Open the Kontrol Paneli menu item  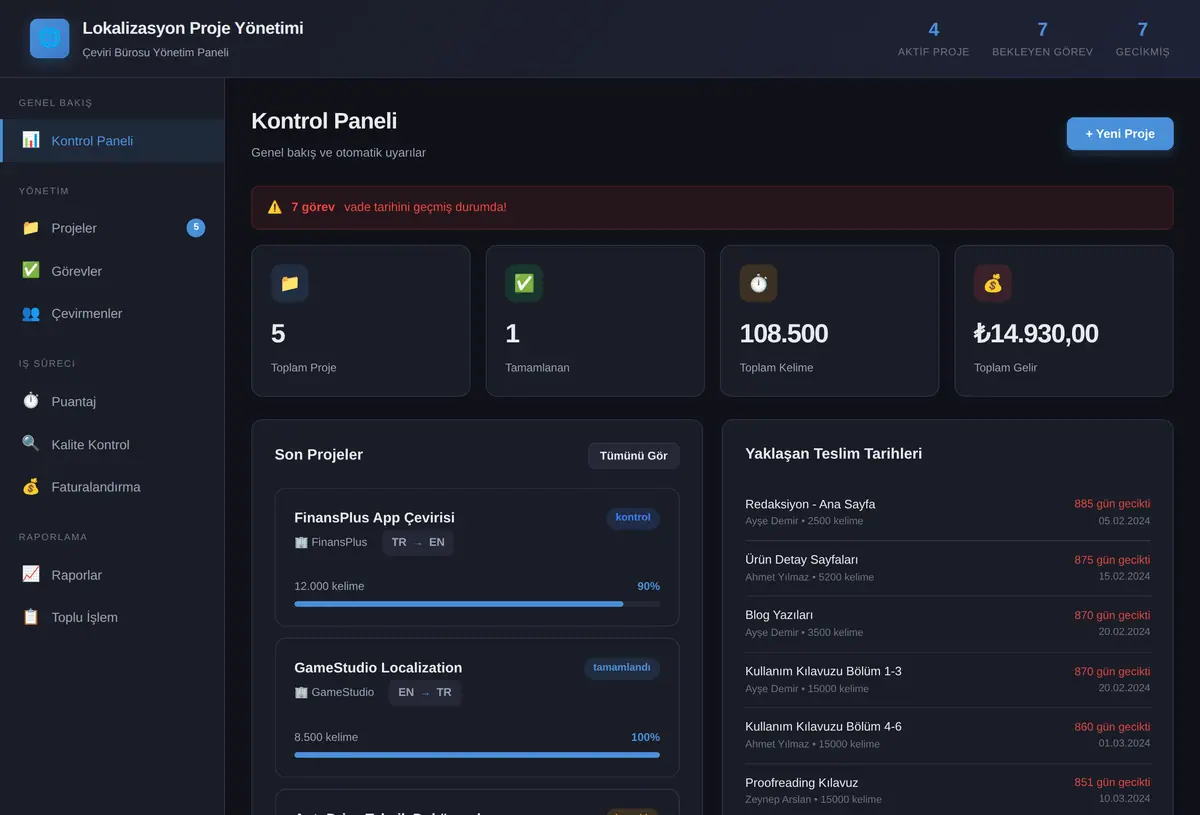coord(112,141)
